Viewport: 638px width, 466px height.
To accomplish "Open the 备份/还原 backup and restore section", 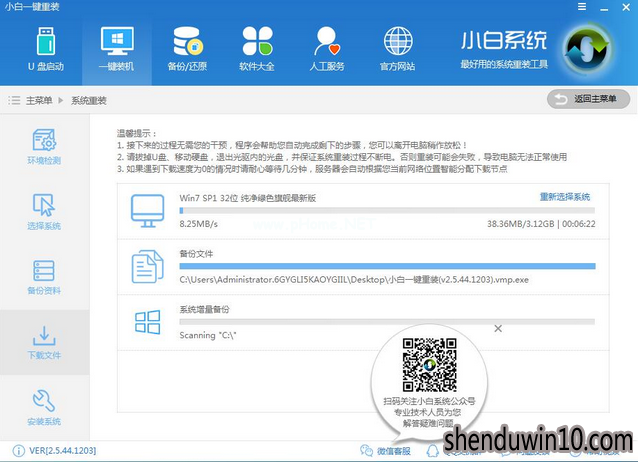I will point(187,49).
